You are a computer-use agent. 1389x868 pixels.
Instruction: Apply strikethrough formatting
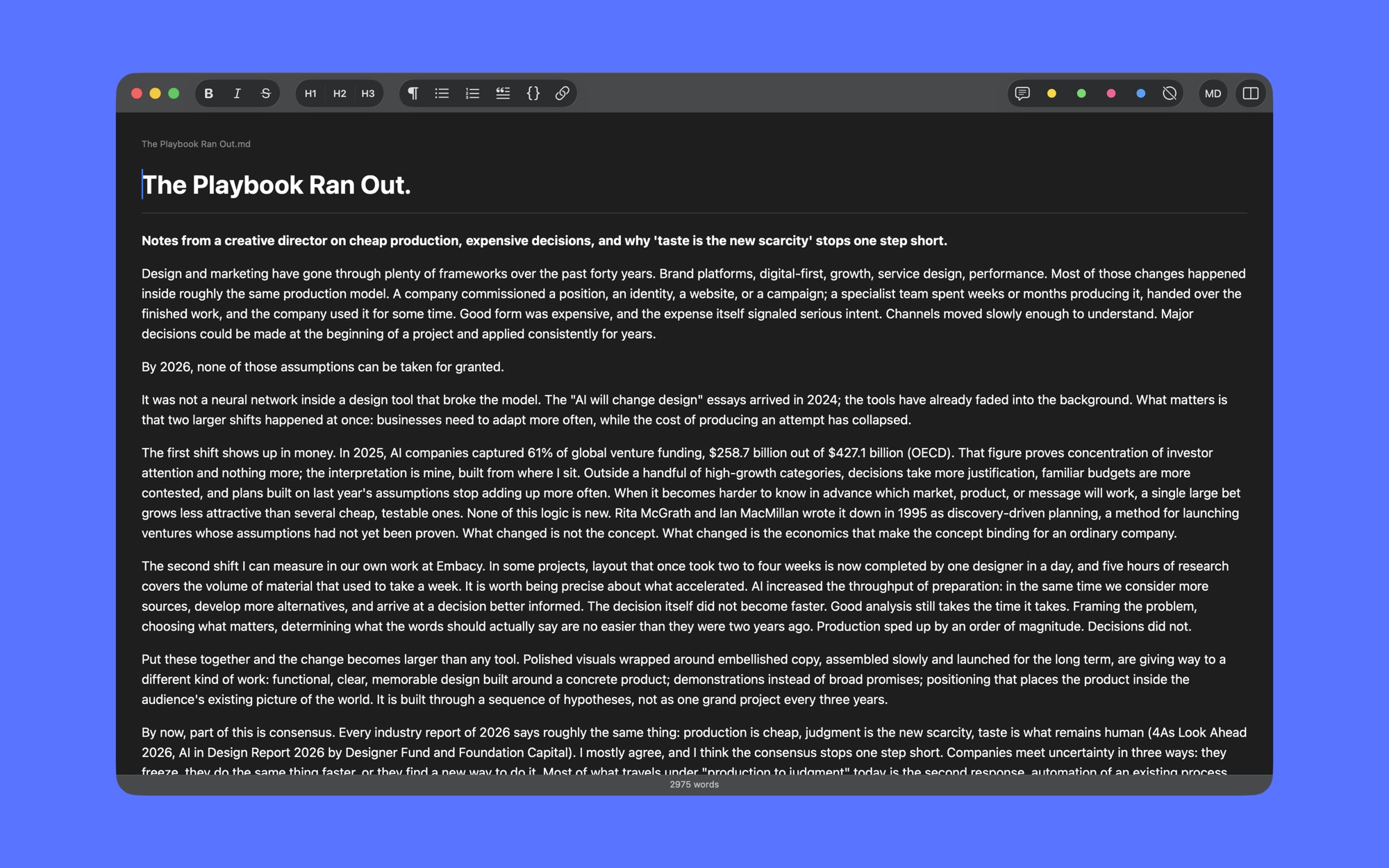tap(266, 93)
